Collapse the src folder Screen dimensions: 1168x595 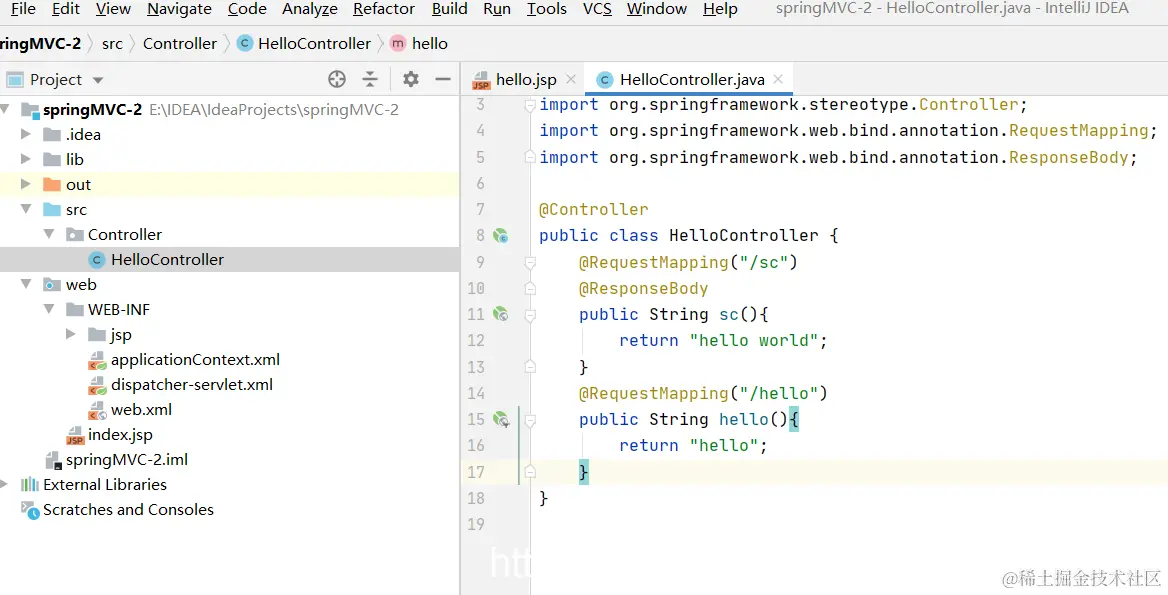pyautogui.click(x=26, y=209)
